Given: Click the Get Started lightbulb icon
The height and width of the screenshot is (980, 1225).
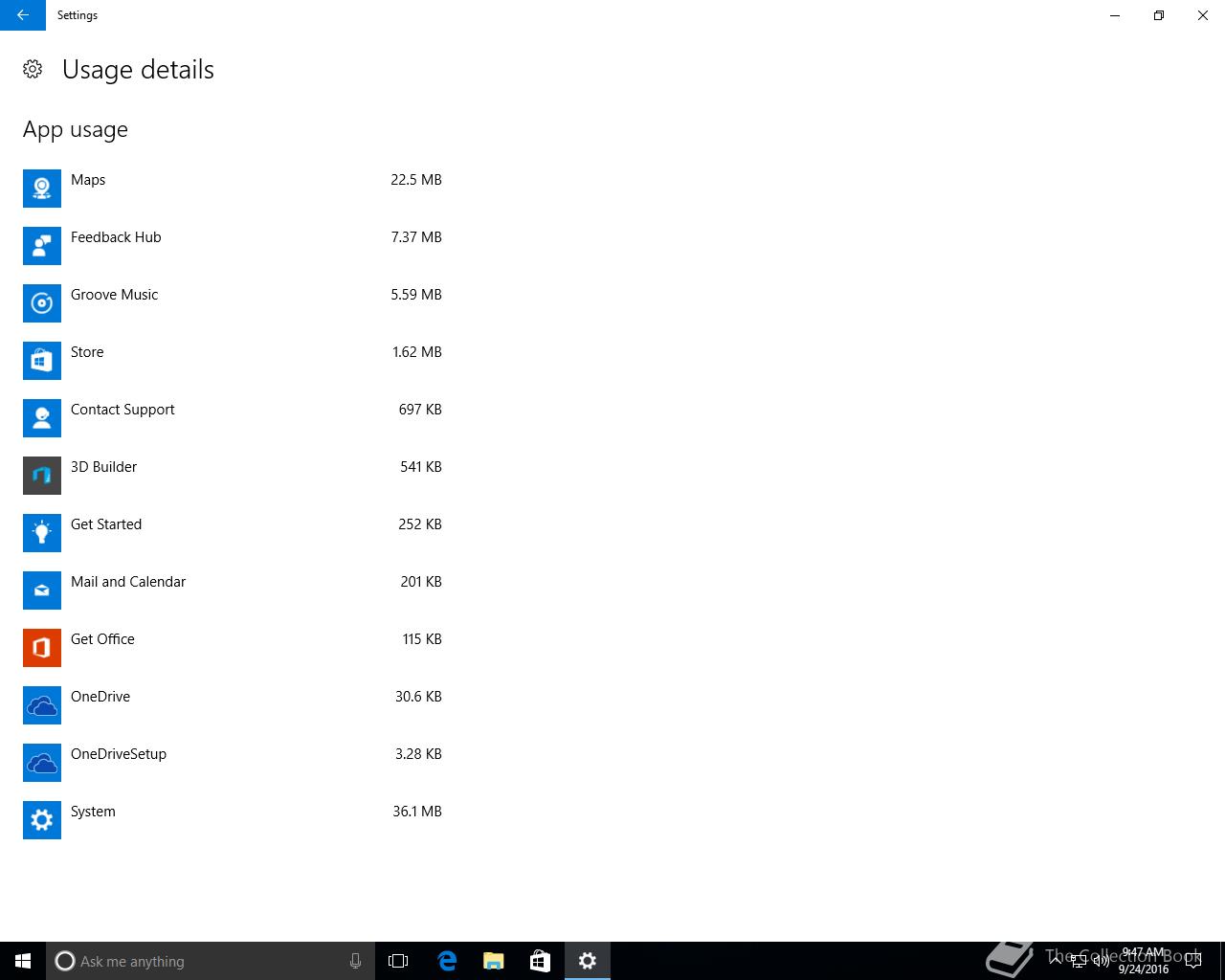Looking at the screenshot, I should click(x=42, y=533).
